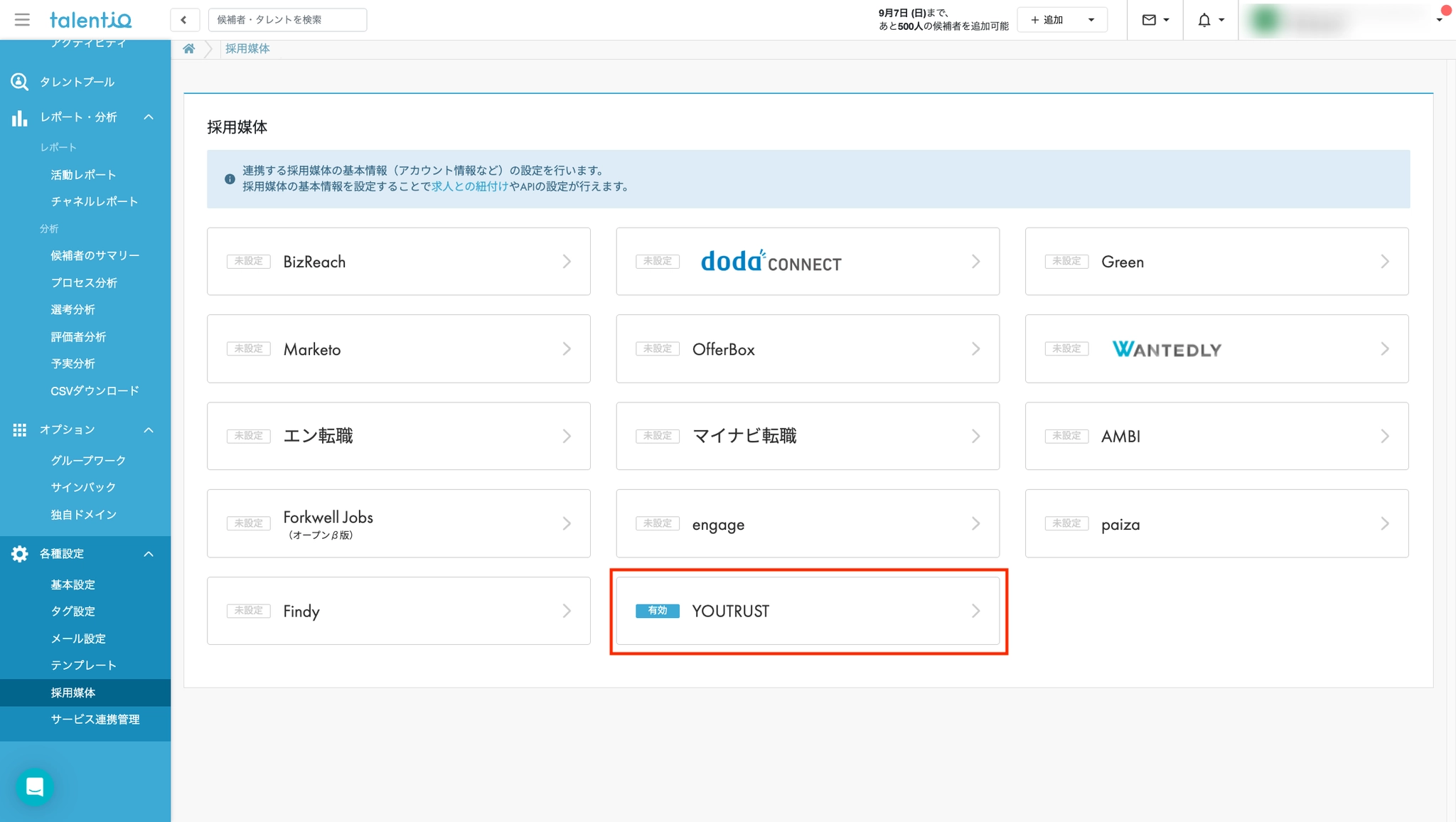
Task: Open タレントプール in sidebar
Action: [x=77, y=82]
